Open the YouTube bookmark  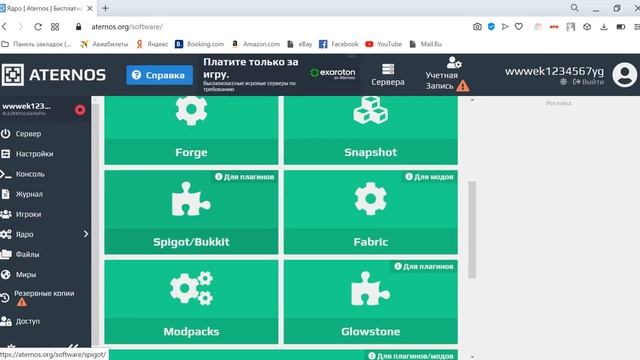pyautogui.click(x=384, y=44)
